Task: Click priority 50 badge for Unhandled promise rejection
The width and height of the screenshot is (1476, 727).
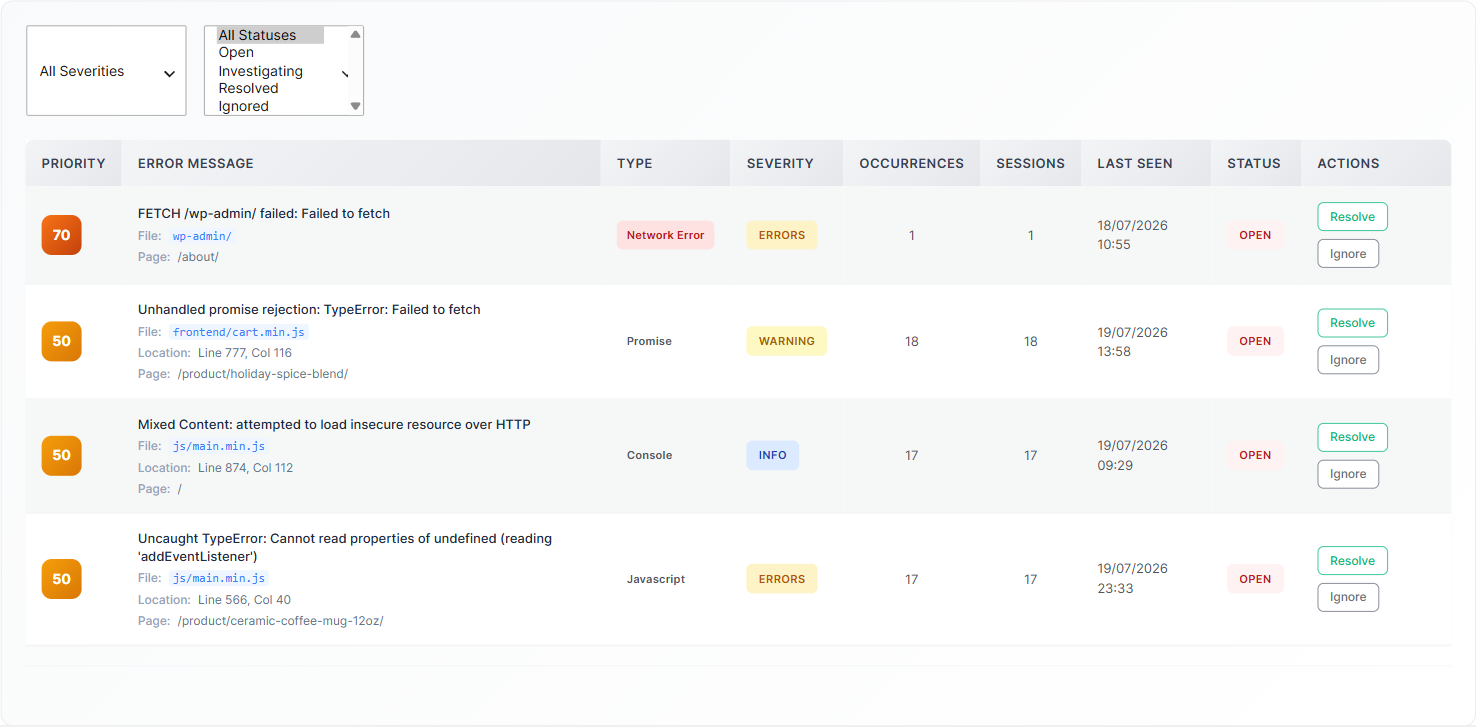Action: (x=61, y=341)
